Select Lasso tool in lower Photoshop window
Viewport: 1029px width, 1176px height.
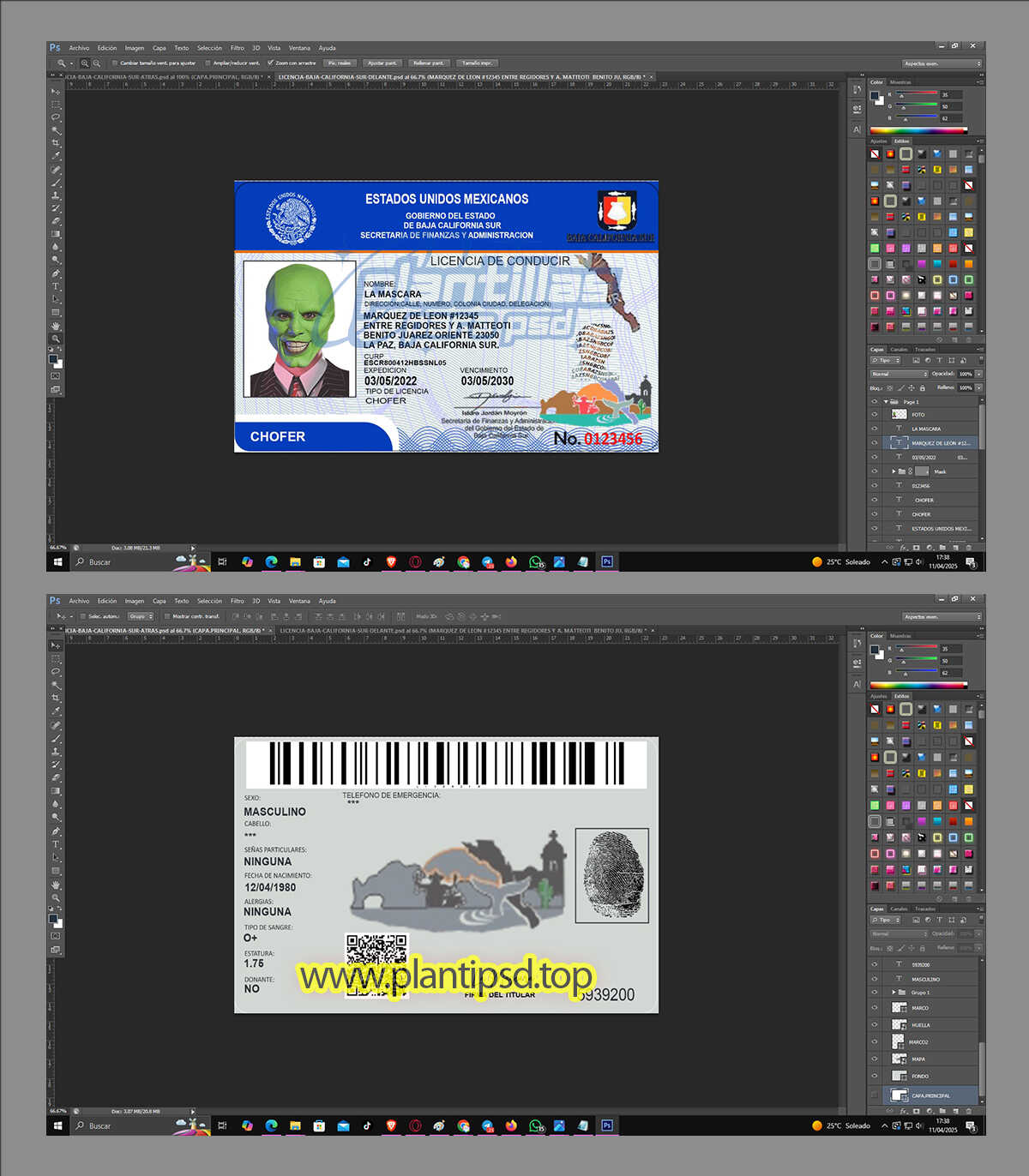(x=56, y=672)
